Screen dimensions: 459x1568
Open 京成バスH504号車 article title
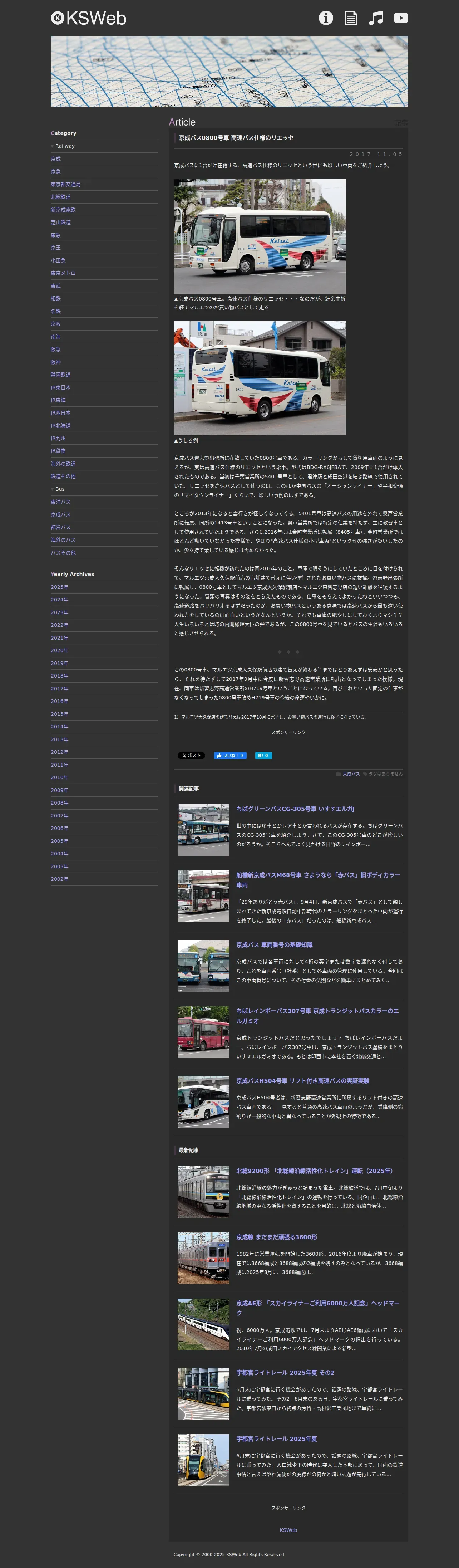[303, 1080]
